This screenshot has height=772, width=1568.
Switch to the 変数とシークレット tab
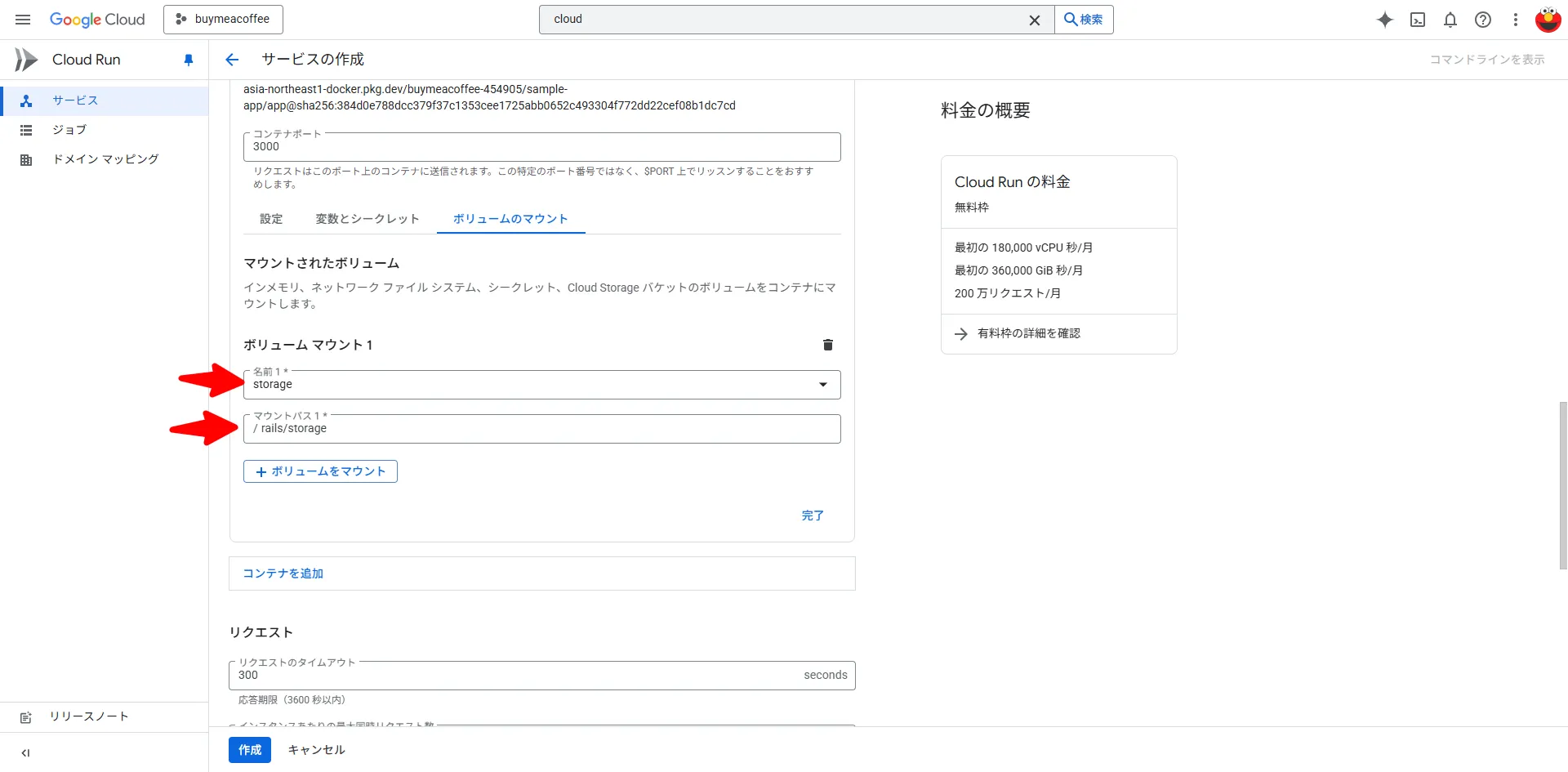[367, 219]
